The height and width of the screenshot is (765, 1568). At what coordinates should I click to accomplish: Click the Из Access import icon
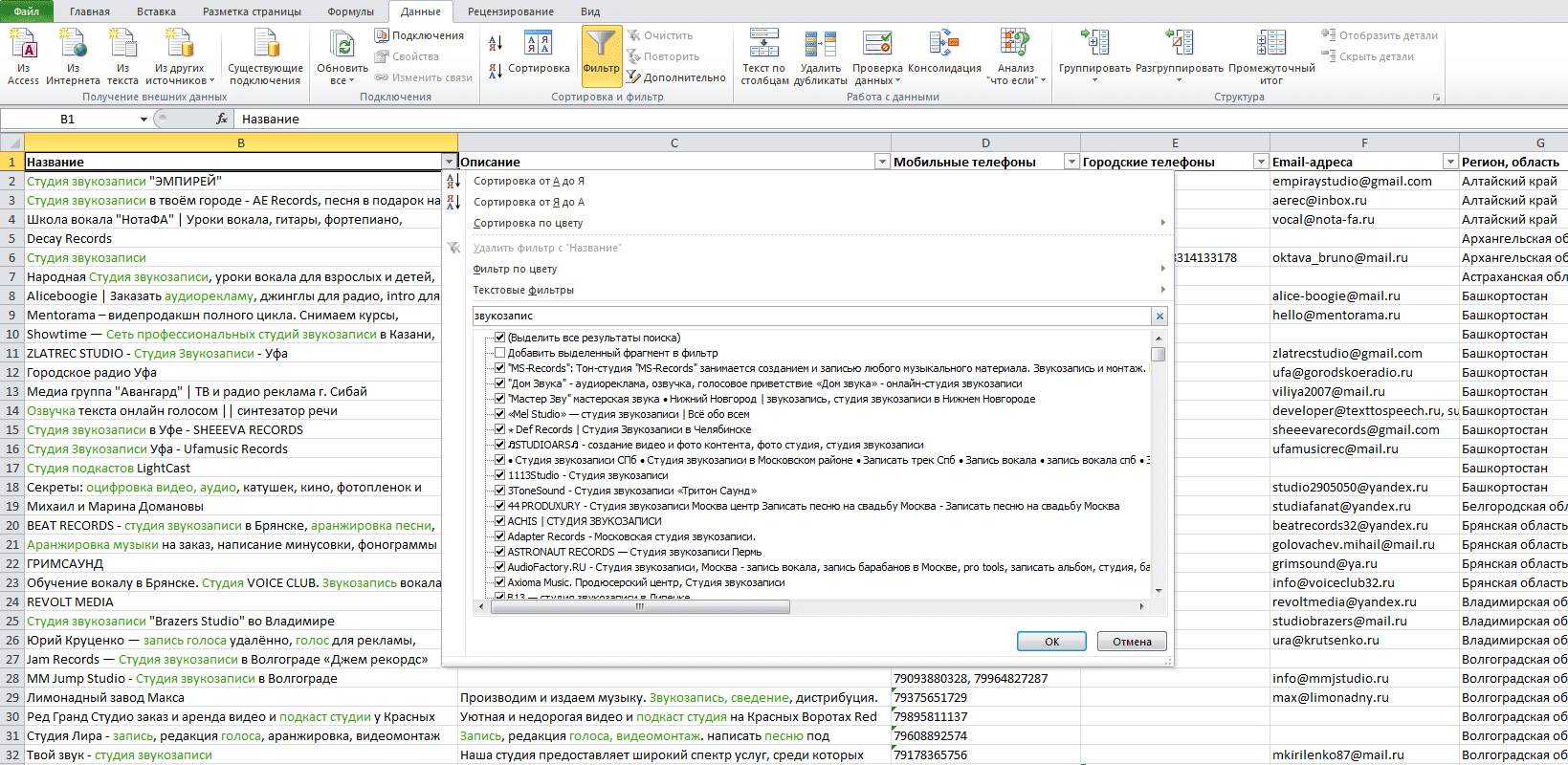[23, 44]
